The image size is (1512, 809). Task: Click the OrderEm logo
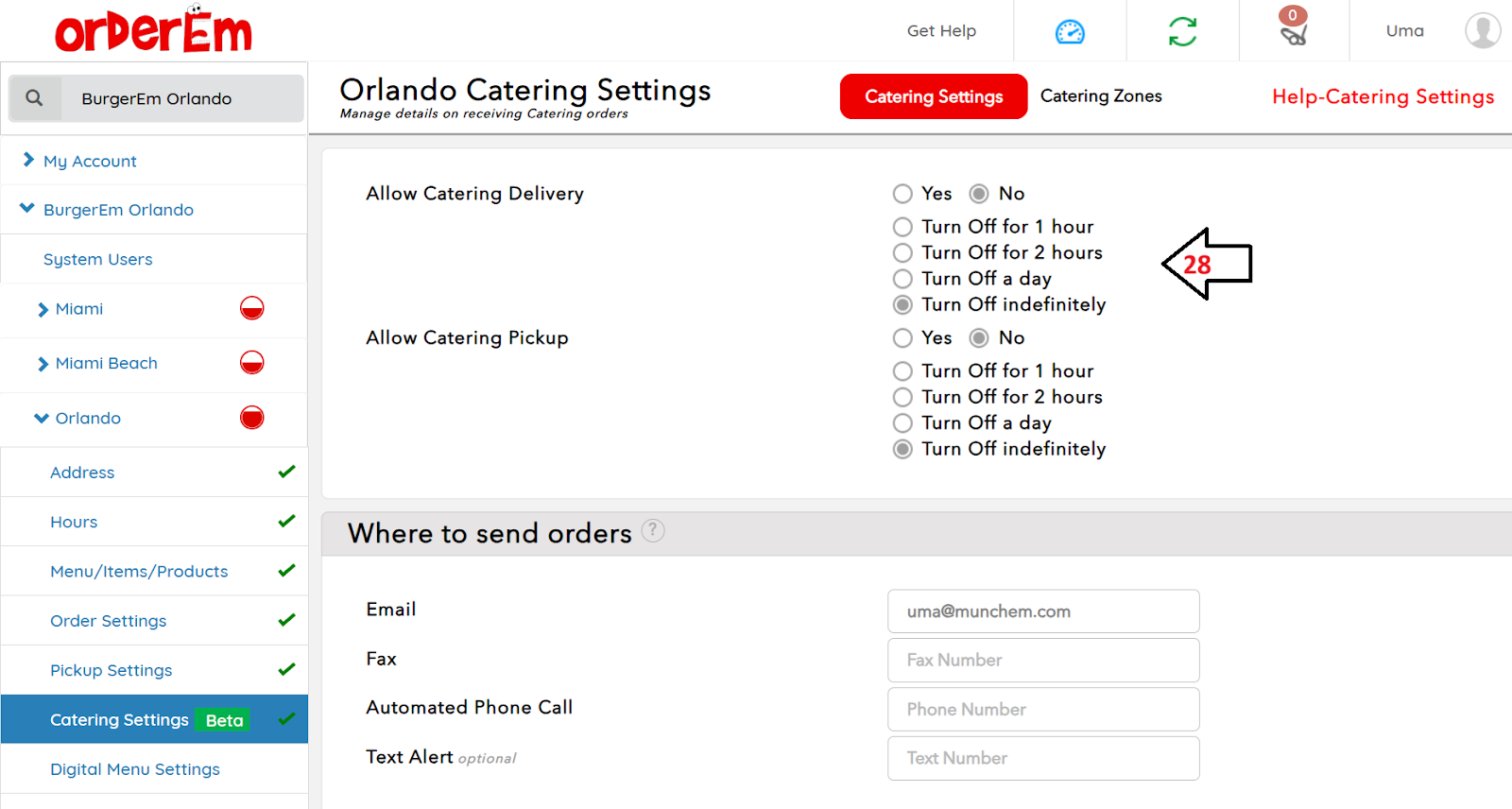(x=153, y=30)
